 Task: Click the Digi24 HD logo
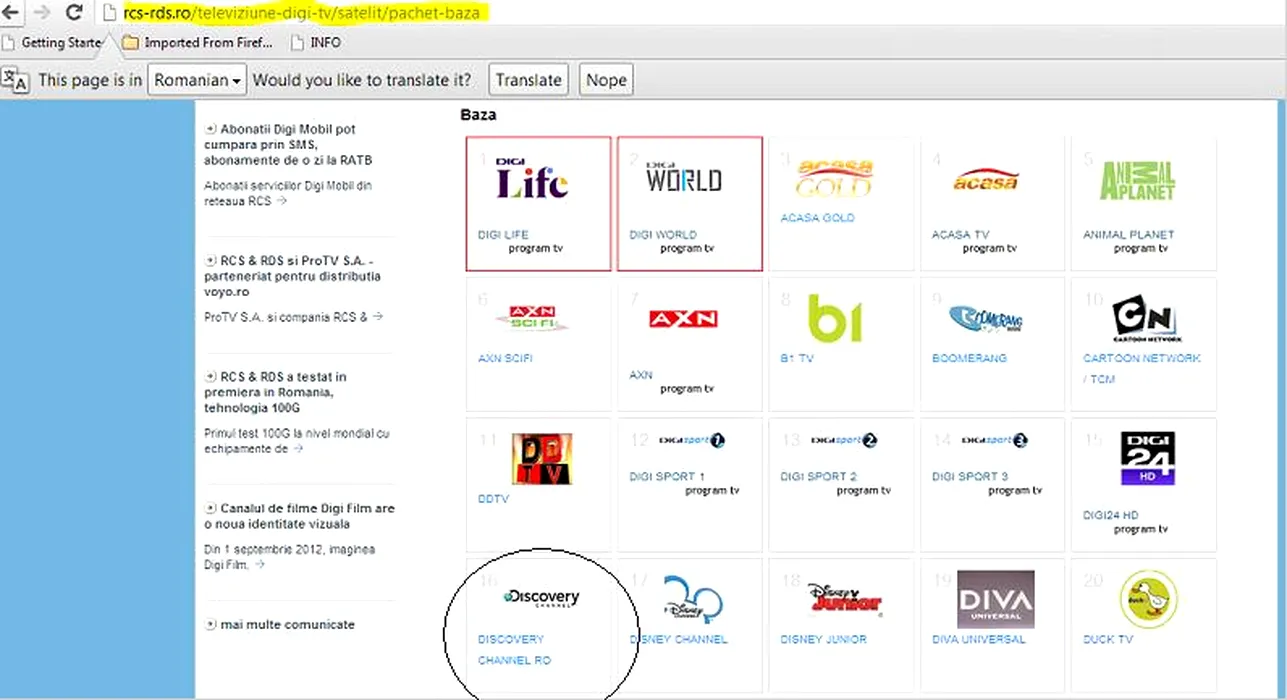[1147, 459]
